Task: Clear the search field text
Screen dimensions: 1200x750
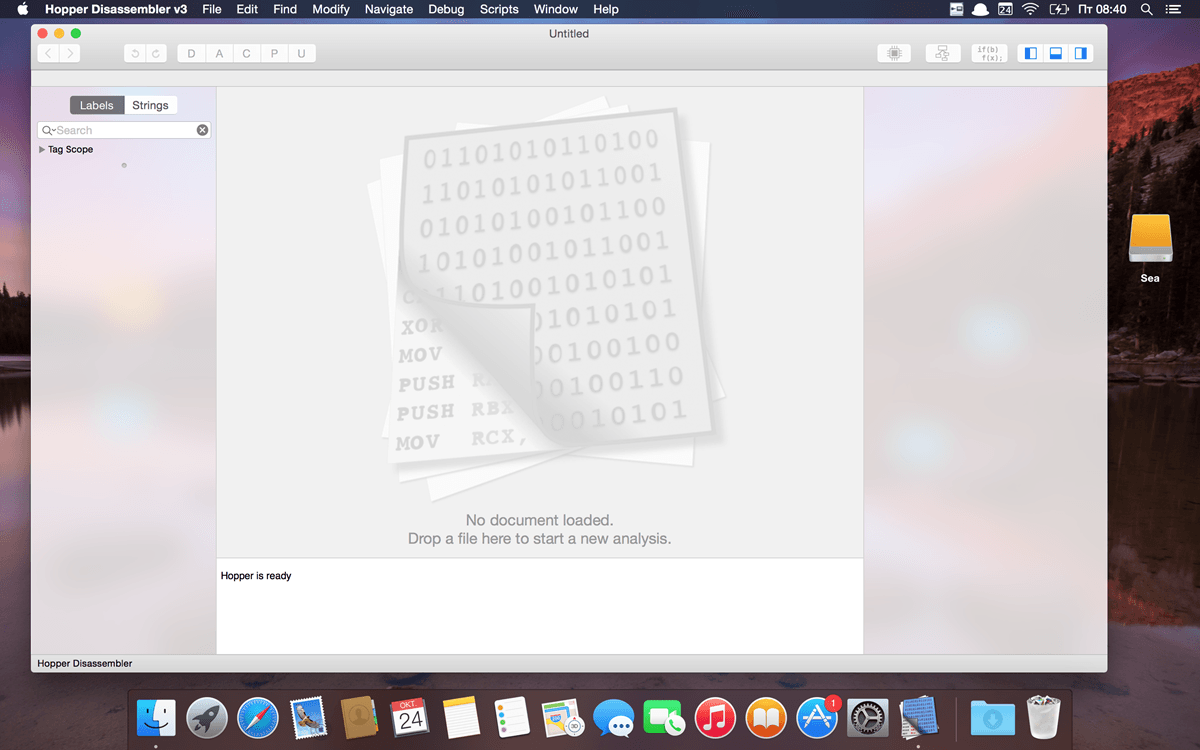Action: [202, 130]
